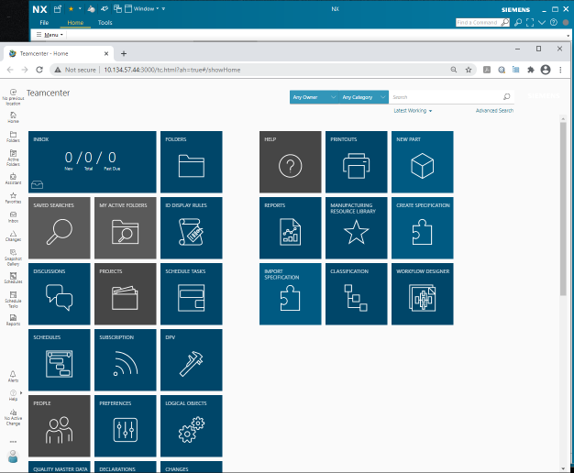The height and width of the screenshot is (473, 574).
Task: Open the People tile
Action: [x=59, y=425]
